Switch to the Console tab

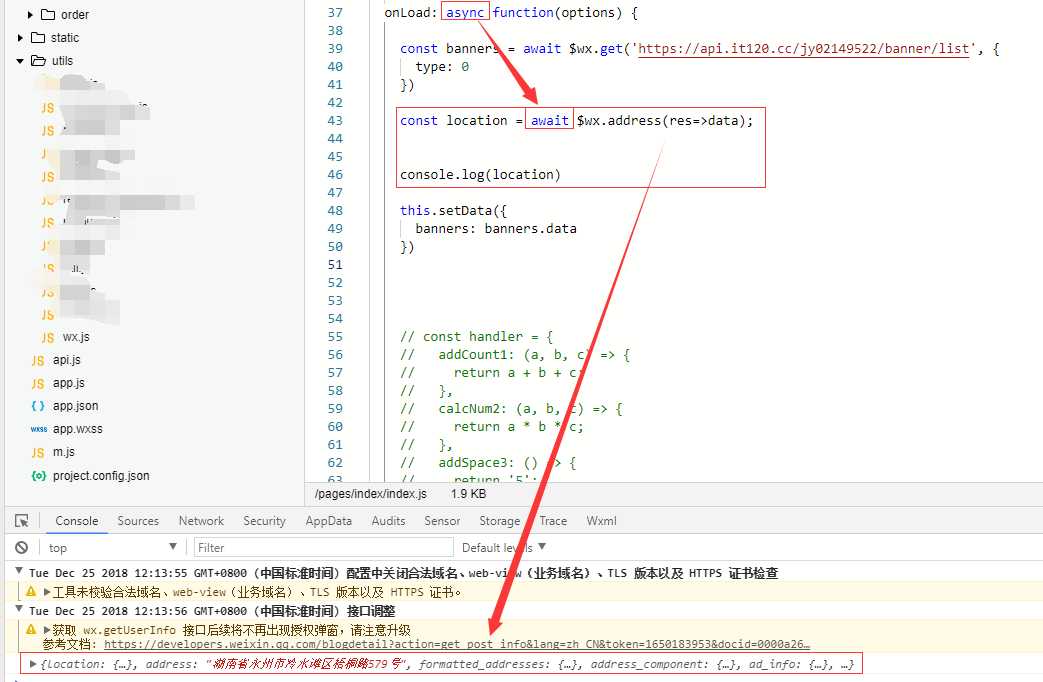pyautogui.click(x=76, y=521)
